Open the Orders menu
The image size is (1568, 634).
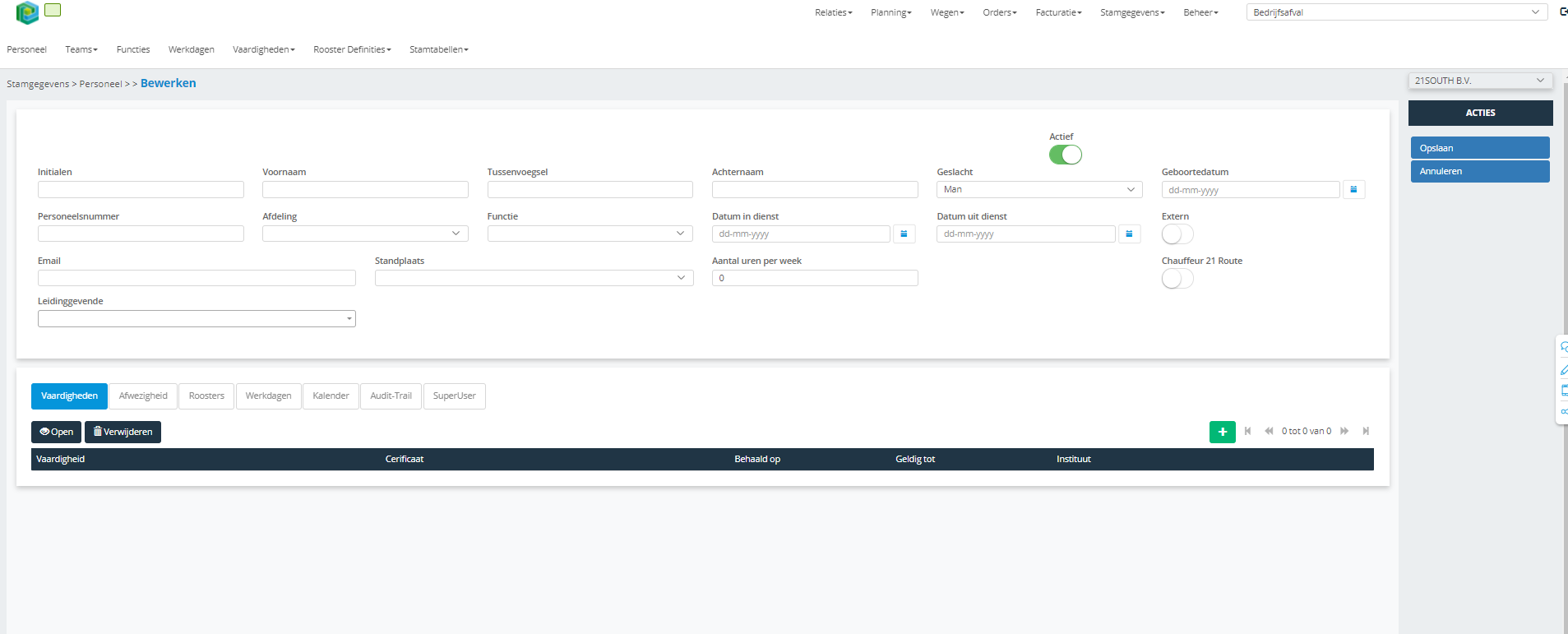(x=1000, y=12)
